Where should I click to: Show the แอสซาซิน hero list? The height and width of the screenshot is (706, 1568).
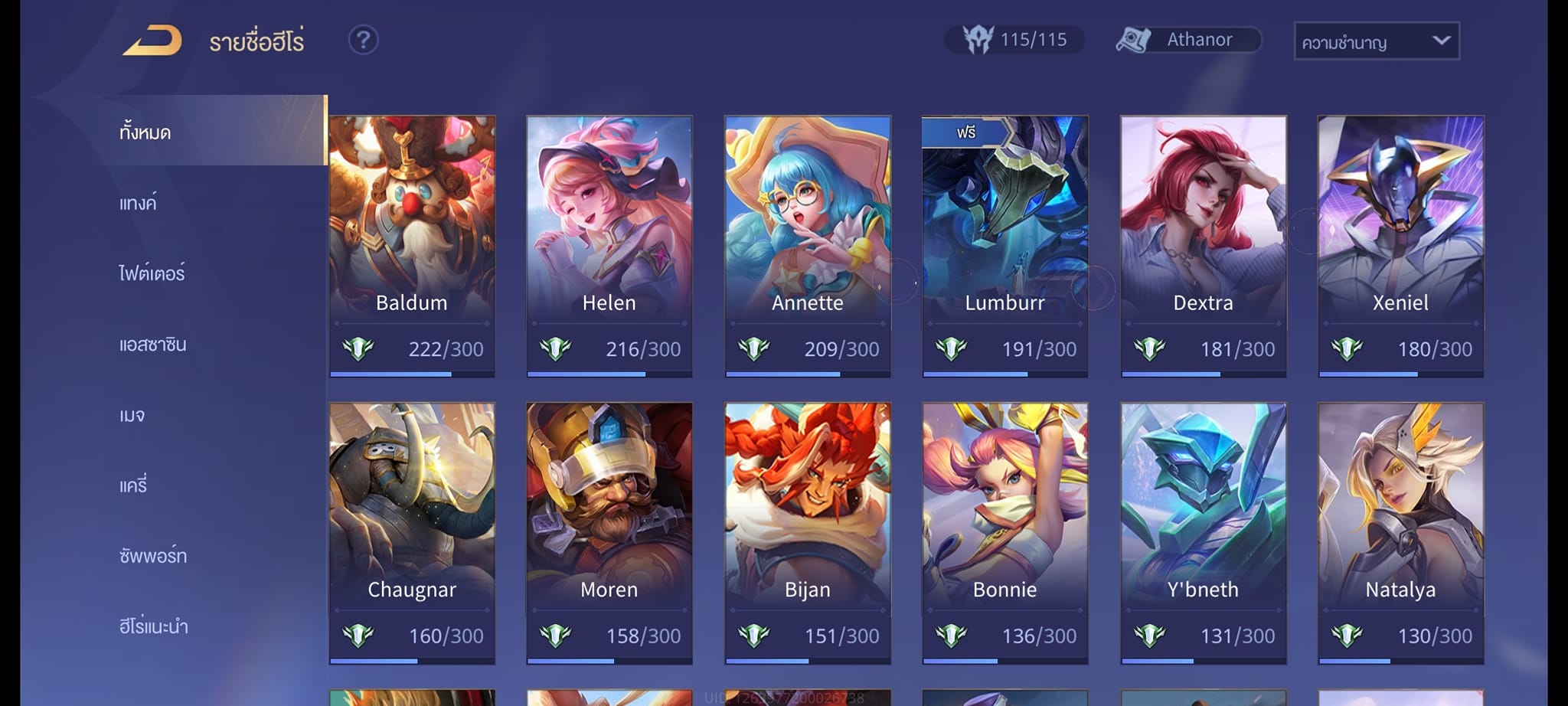(x=152, y=345)
